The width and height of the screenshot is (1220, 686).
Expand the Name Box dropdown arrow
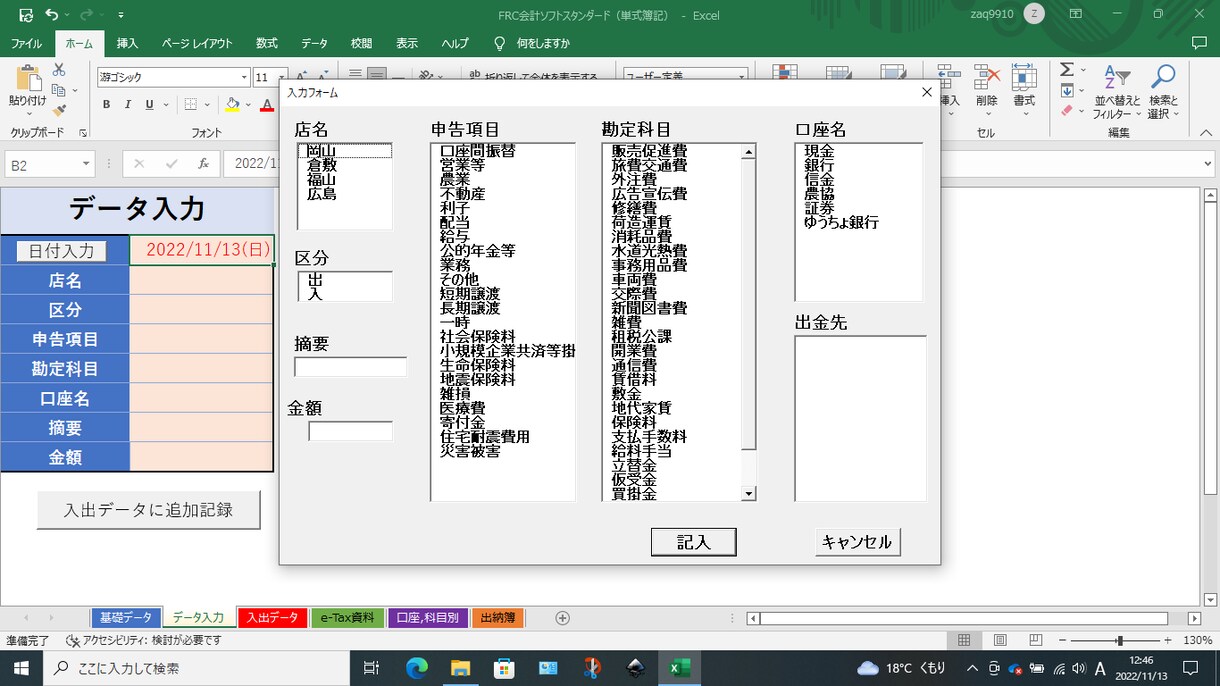[x=87, y=164]
